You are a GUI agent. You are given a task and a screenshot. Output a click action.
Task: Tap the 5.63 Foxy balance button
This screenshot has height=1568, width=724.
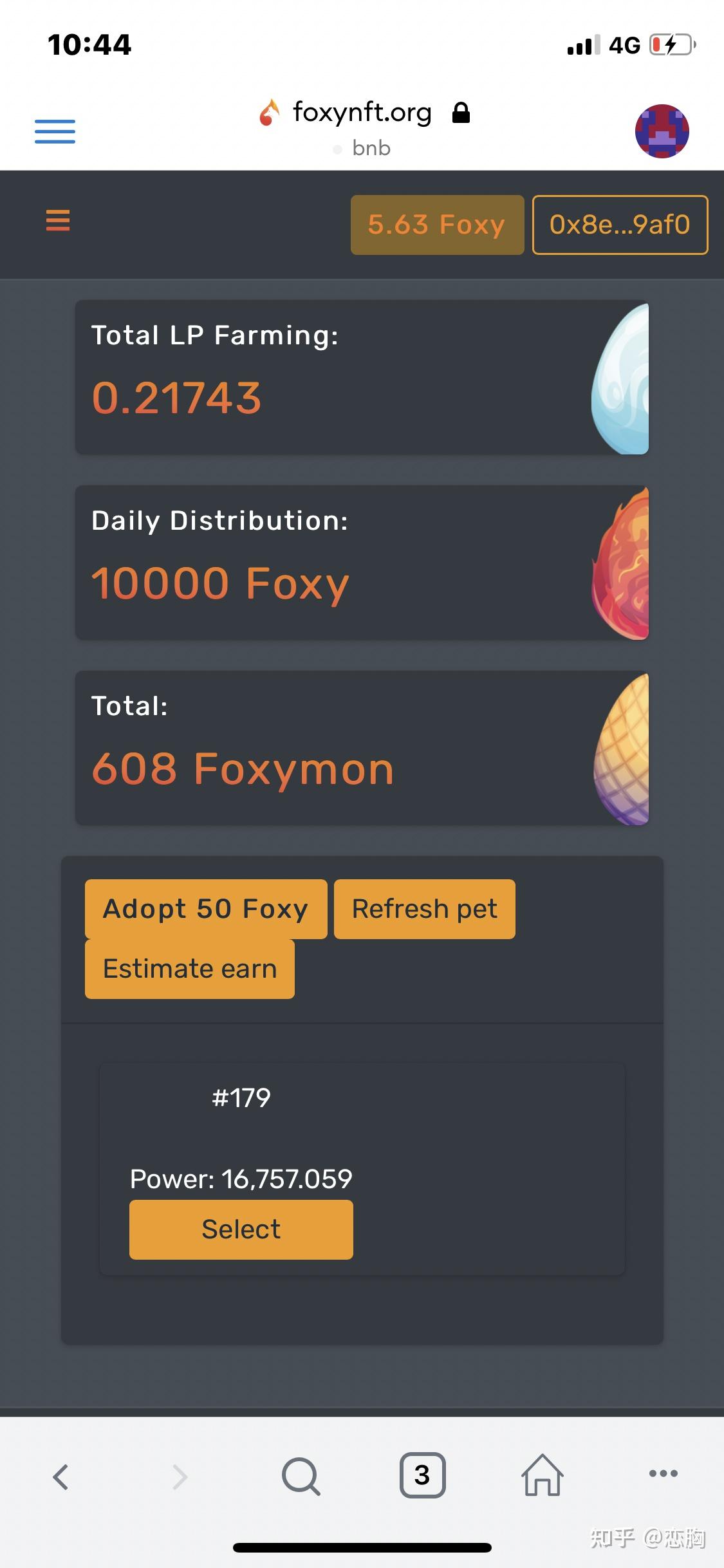coord(437,225)
